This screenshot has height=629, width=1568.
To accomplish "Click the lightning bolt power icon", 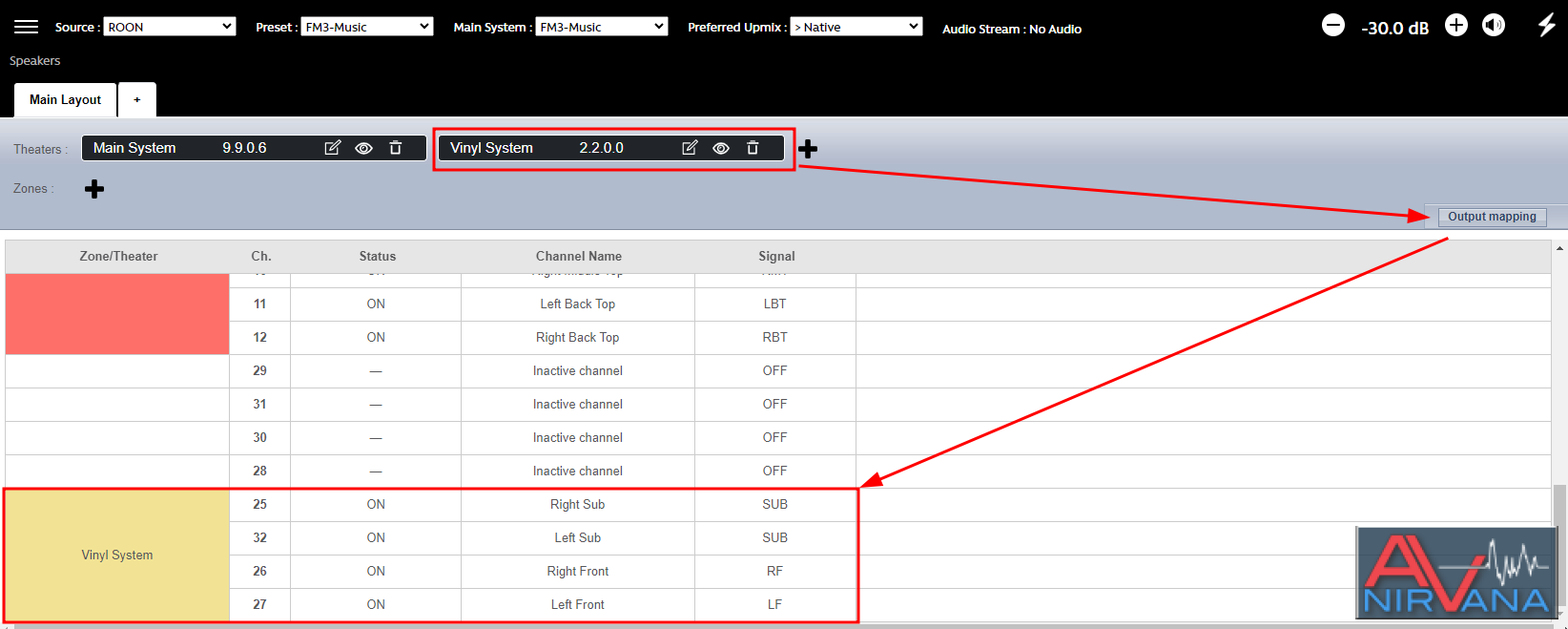I will click(1547, 26).
